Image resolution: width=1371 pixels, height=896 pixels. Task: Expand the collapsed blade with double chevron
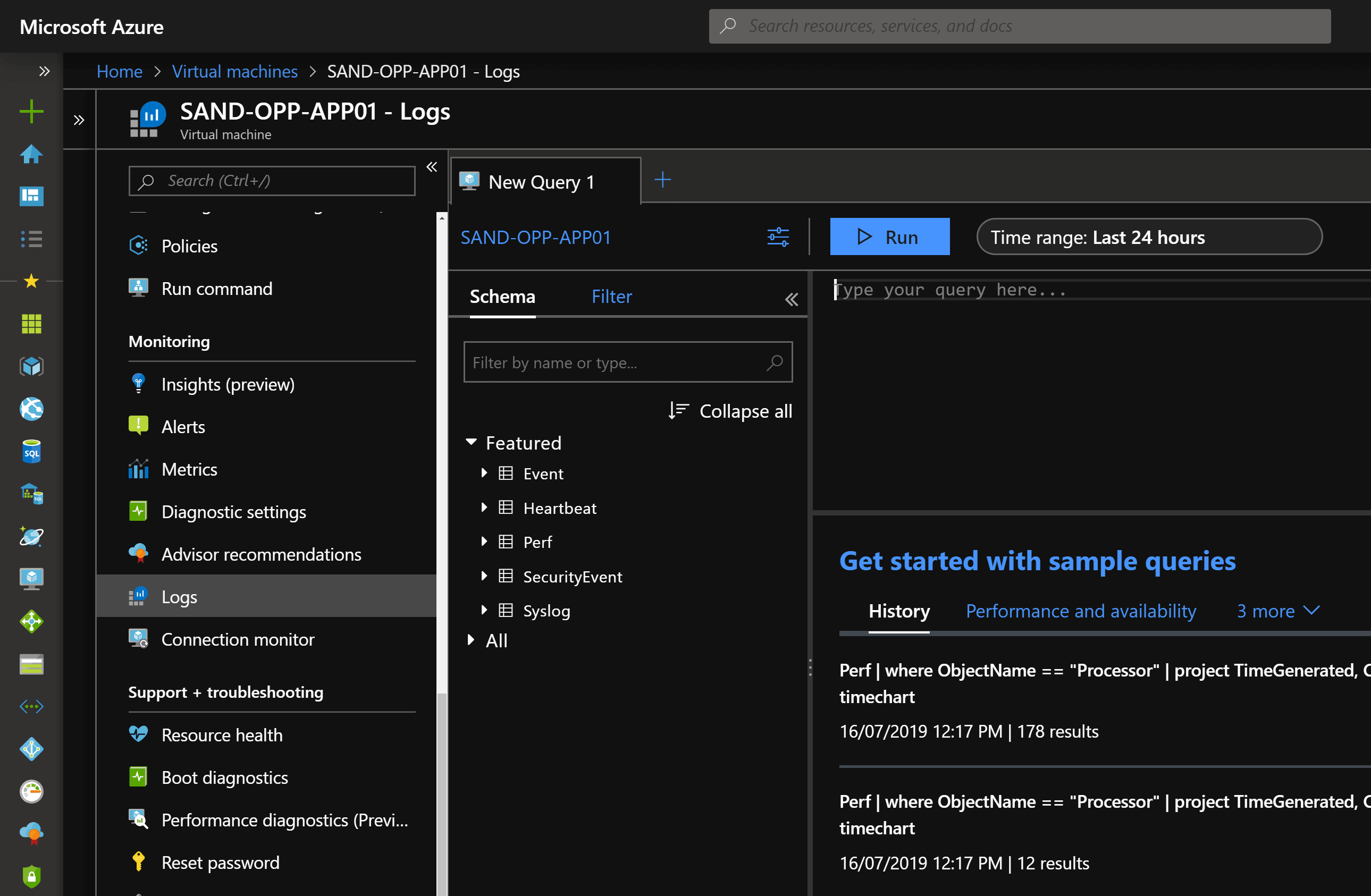tap(79, 120)
